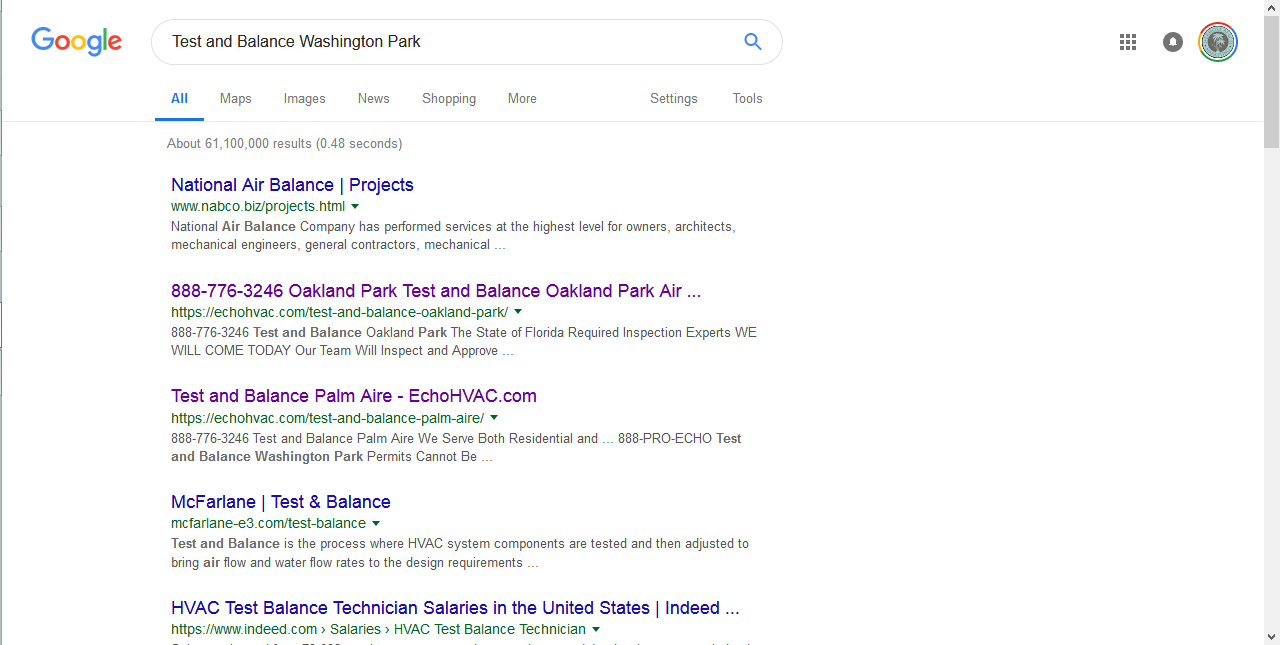Viewport: 1280px width, 645px height.
Task: Click the blue search magnifier icon
Action: click(x=753, y=42)
